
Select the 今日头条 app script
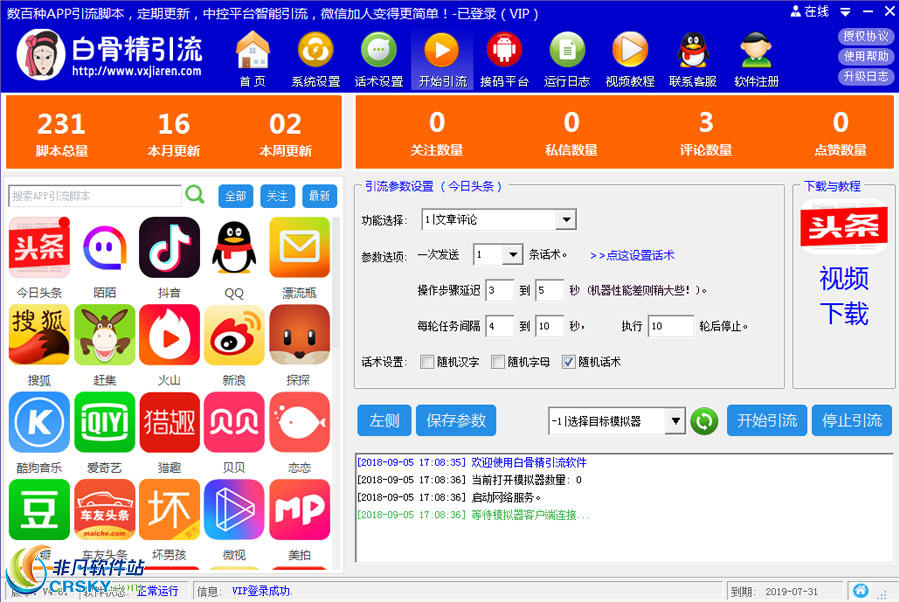(x=39, y=247)
